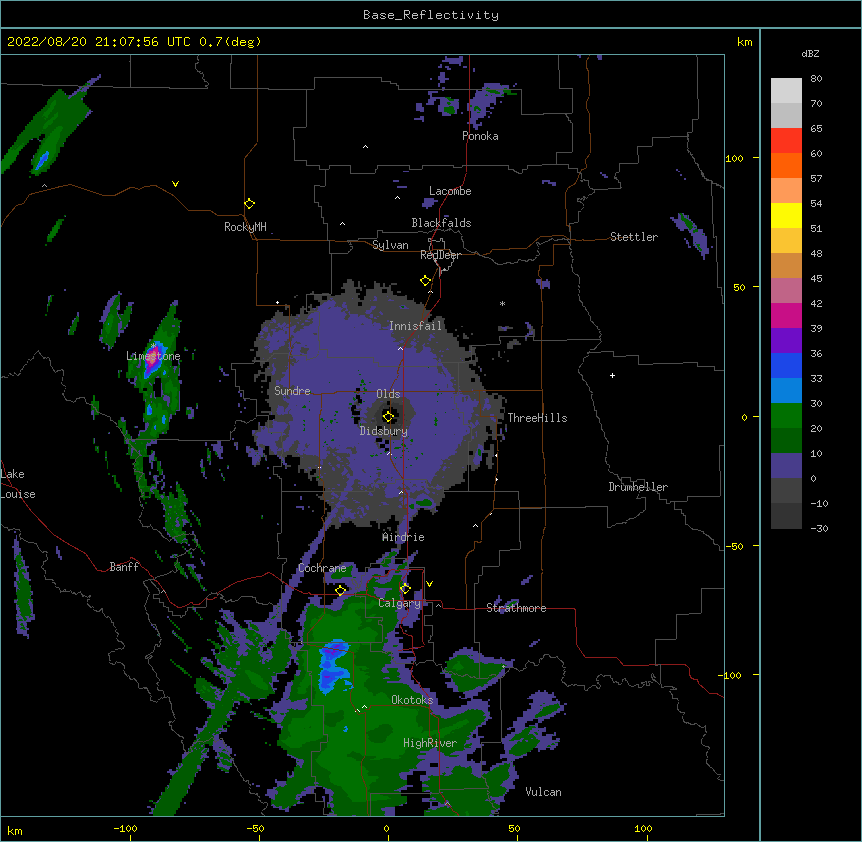Click the Banff label
The width and height of the screenshot is (862, 842).
point(124,567)
